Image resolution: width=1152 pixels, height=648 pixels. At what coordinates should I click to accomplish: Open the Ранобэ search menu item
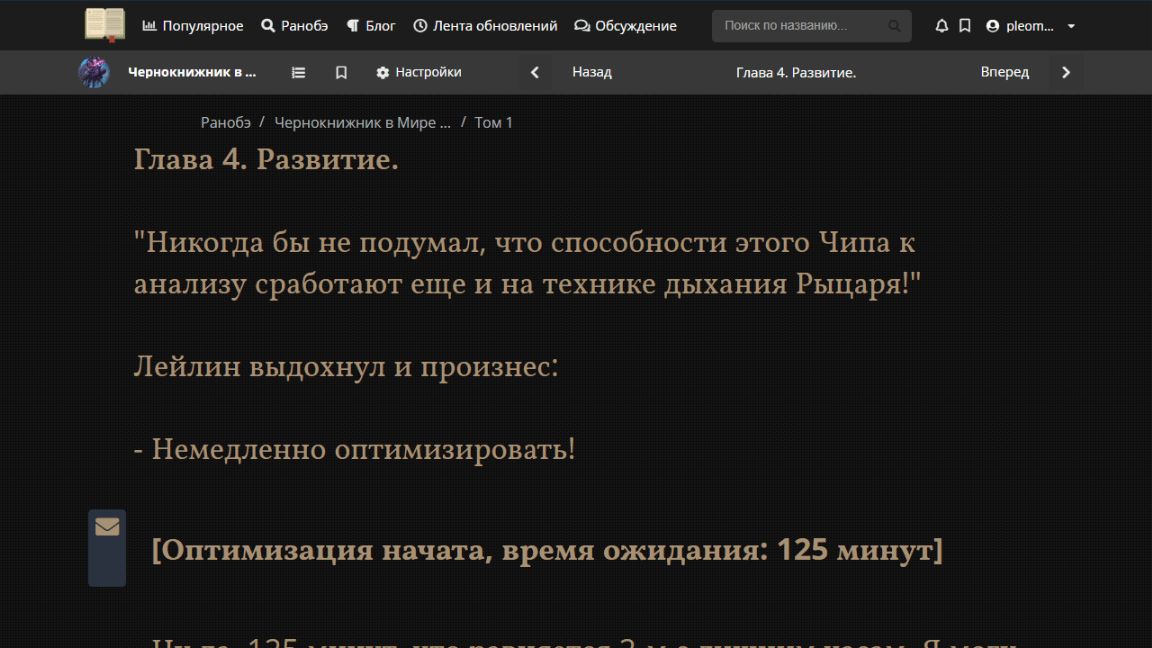(x=295, y=26)
